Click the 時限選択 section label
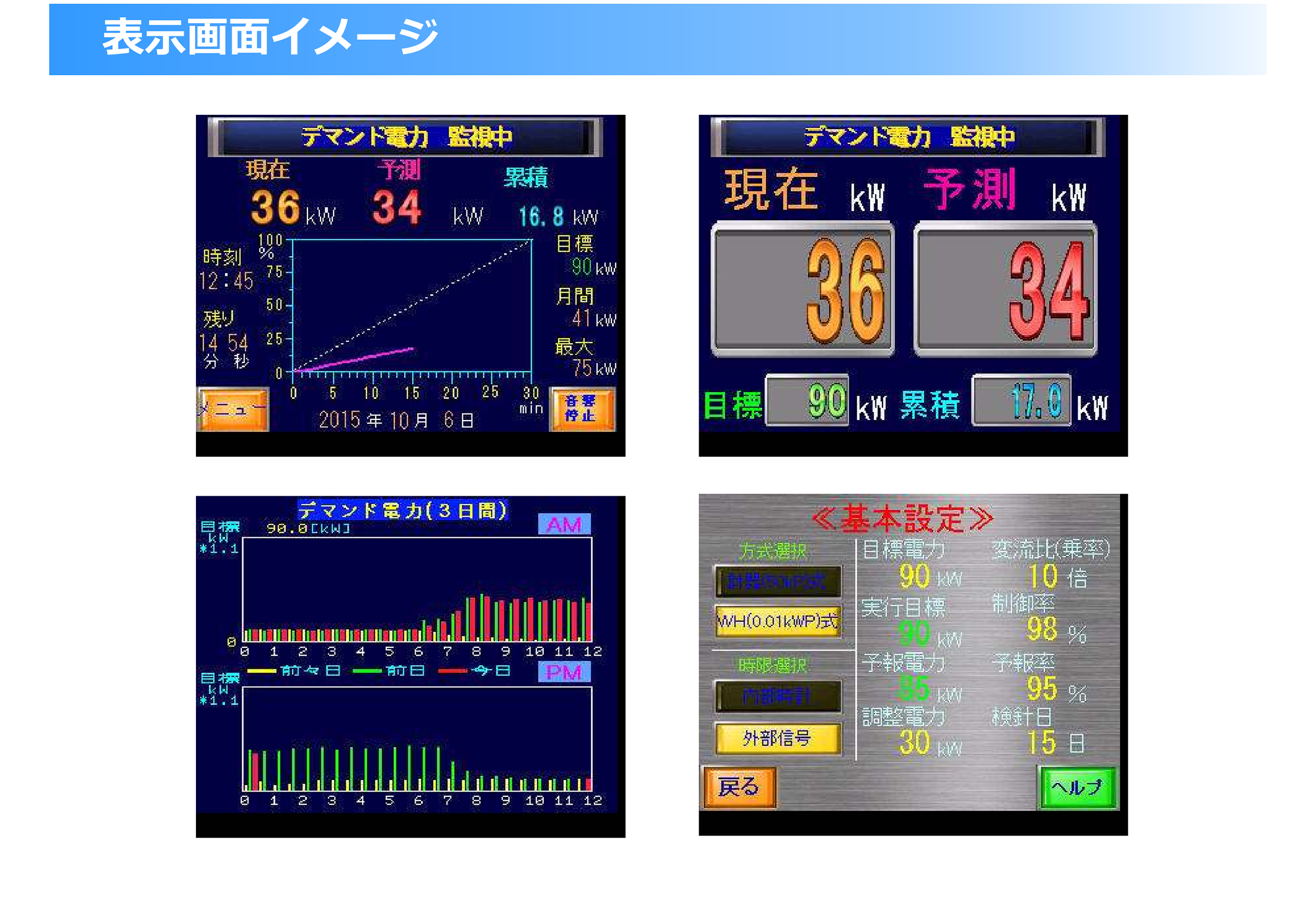This screenshot has width=1316, height=910. coord(773,665)
